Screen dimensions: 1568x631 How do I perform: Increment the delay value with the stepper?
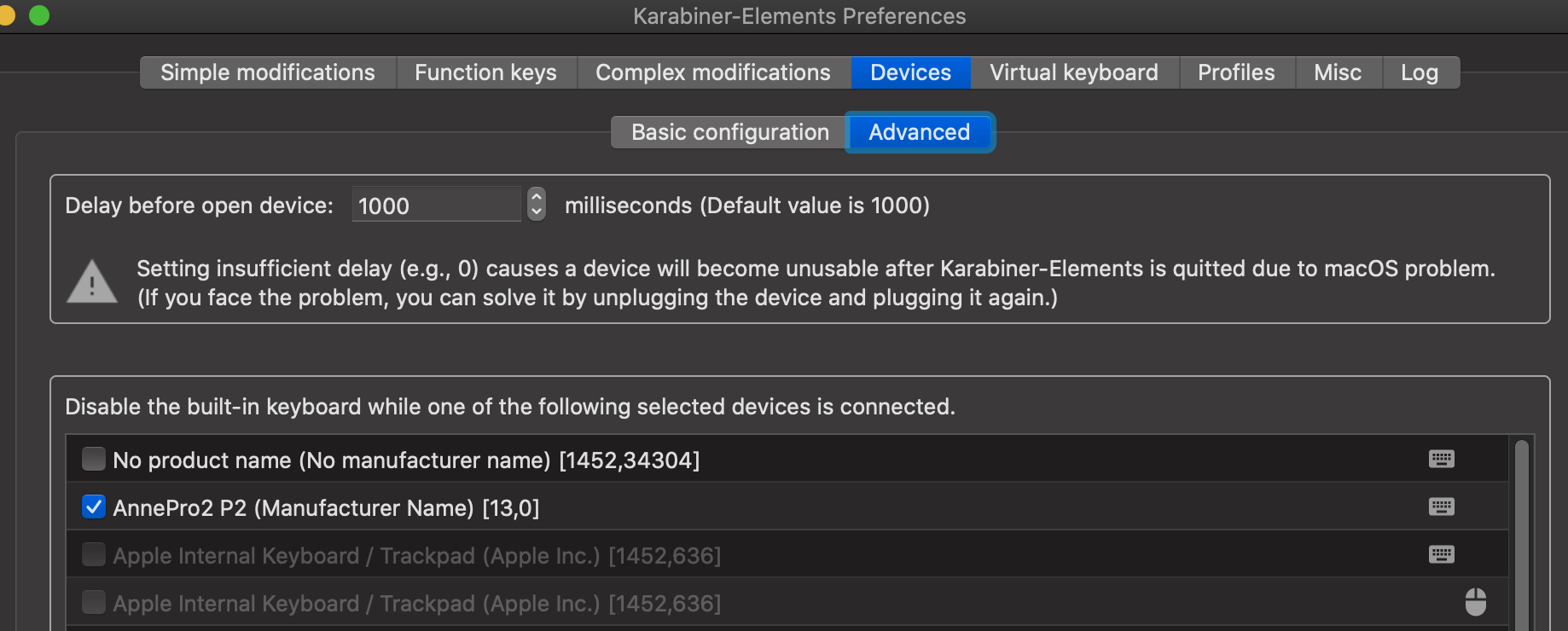click(x=536, y=197)
